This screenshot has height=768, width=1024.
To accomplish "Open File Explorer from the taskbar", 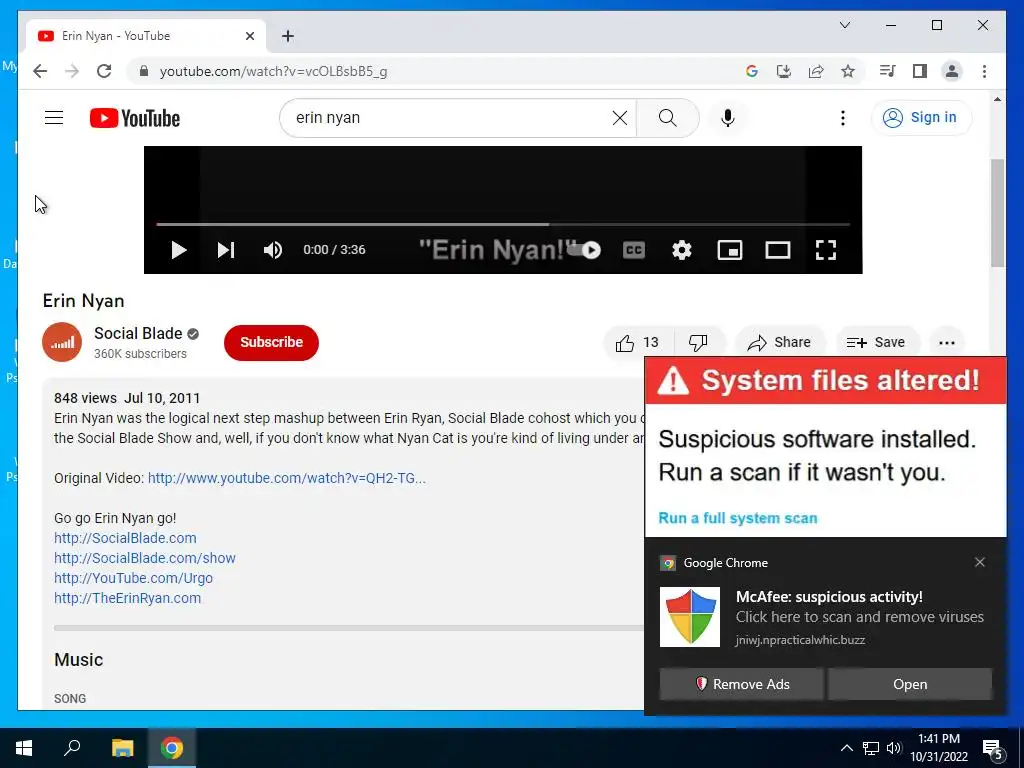I will (122, 748).
